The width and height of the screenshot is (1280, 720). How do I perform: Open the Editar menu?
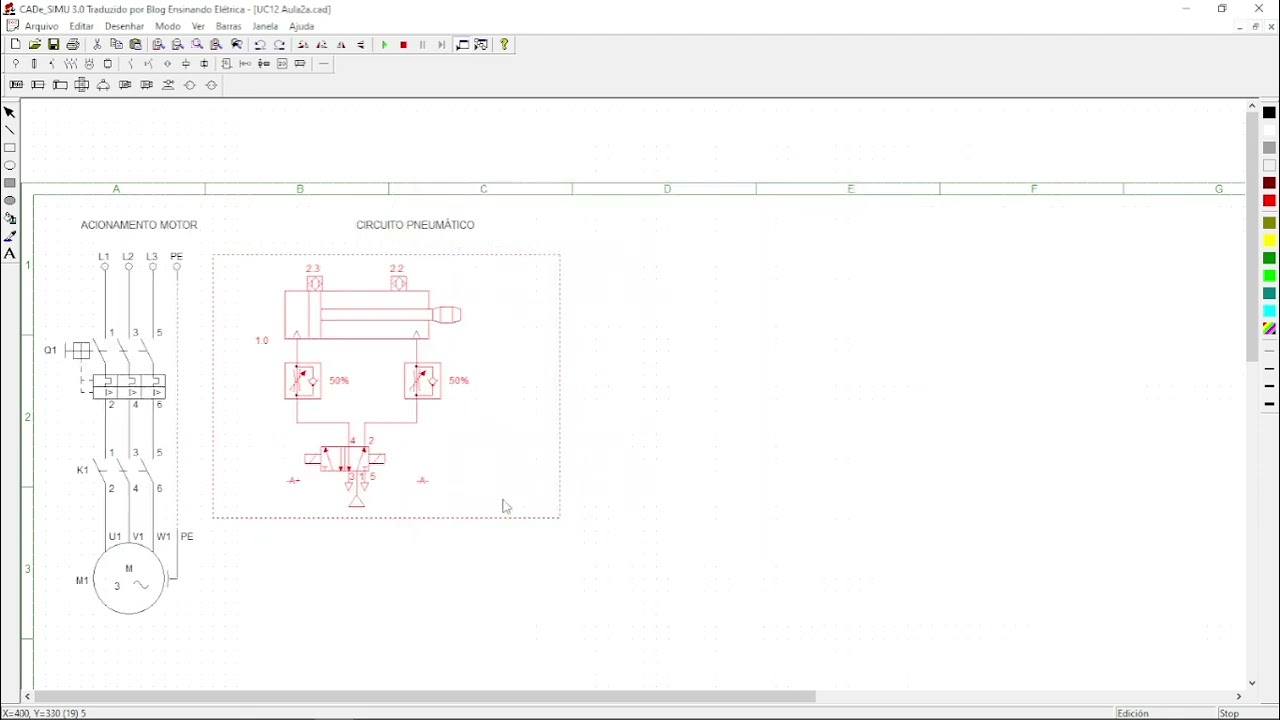tap(81, 26)
